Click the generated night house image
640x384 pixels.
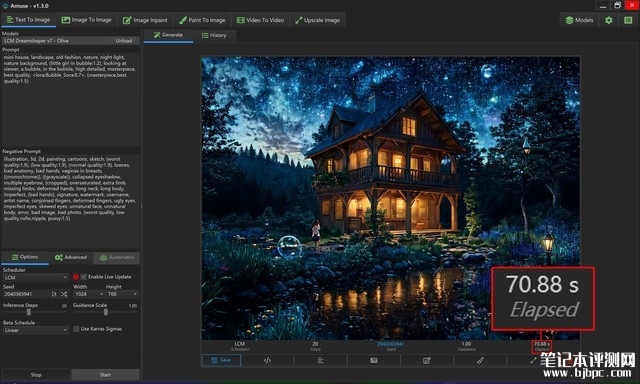pyautogui.click(x=391, y=198)
